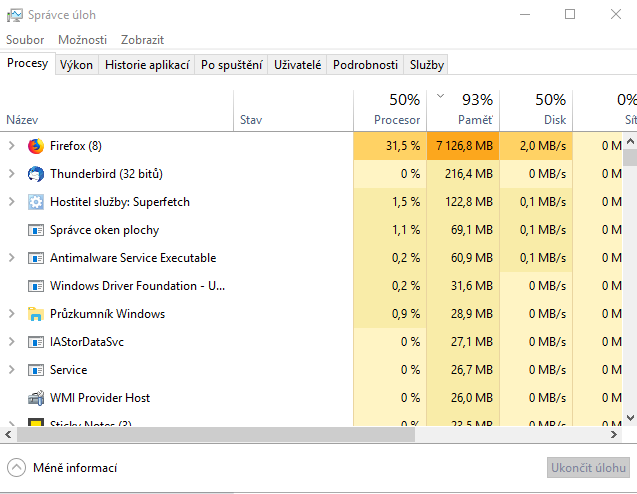Collapse view with Méně informací

coord(62,468)
